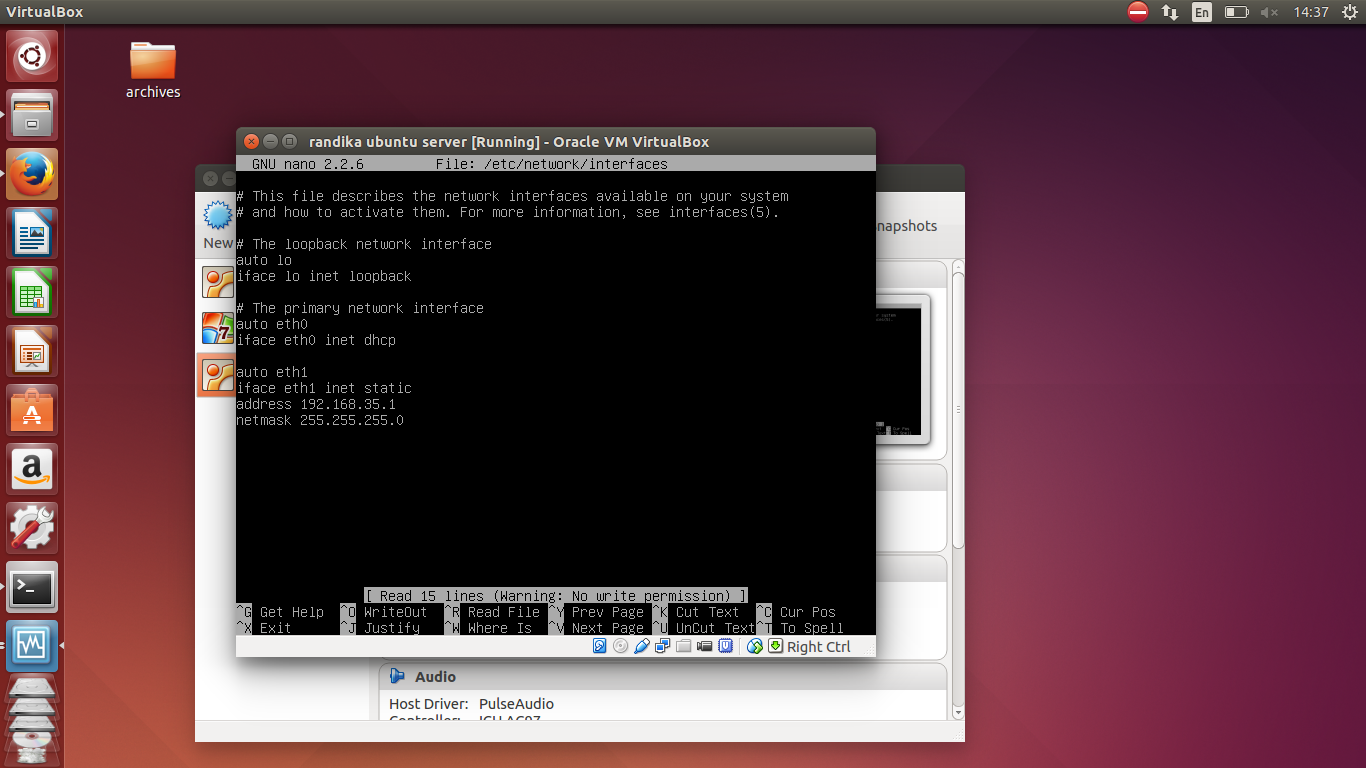Image resolution: width=1366 pixels, height=768 pixels.
Task: Click the New machine icon in VirtualBox Manager
Action: pyautogui.click(x=218, y=224)
